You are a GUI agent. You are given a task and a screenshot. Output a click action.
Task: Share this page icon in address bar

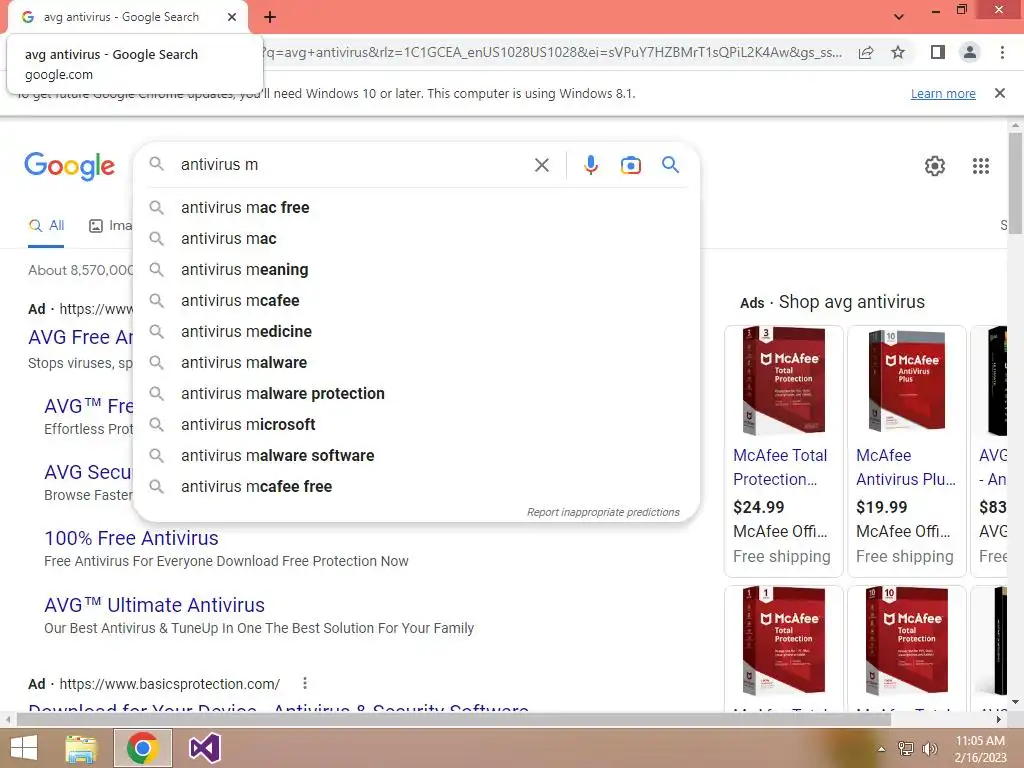pyautogui.click(x=866, y=52)
